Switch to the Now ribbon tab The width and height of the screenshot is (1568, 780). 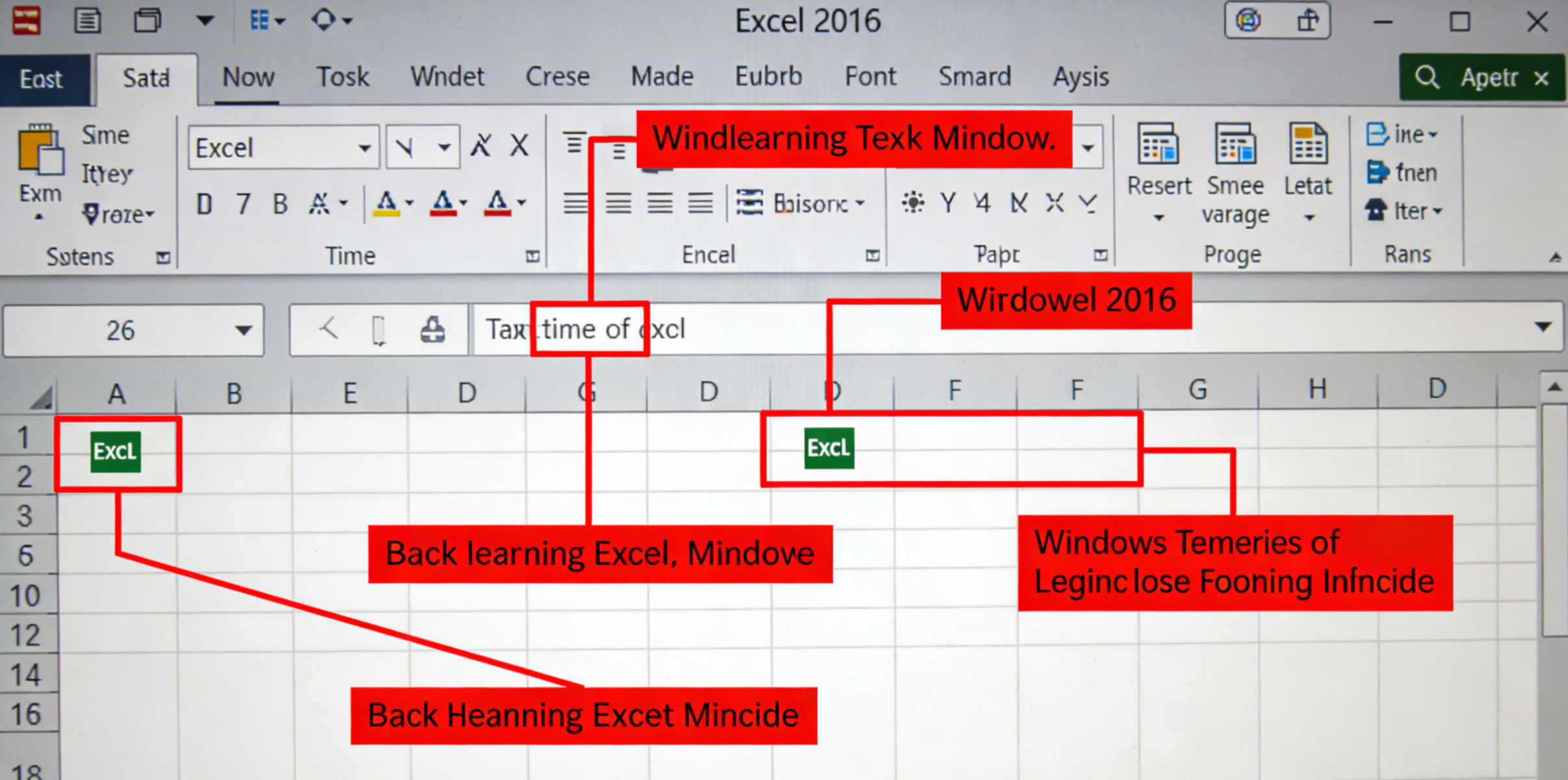point(248,77)
